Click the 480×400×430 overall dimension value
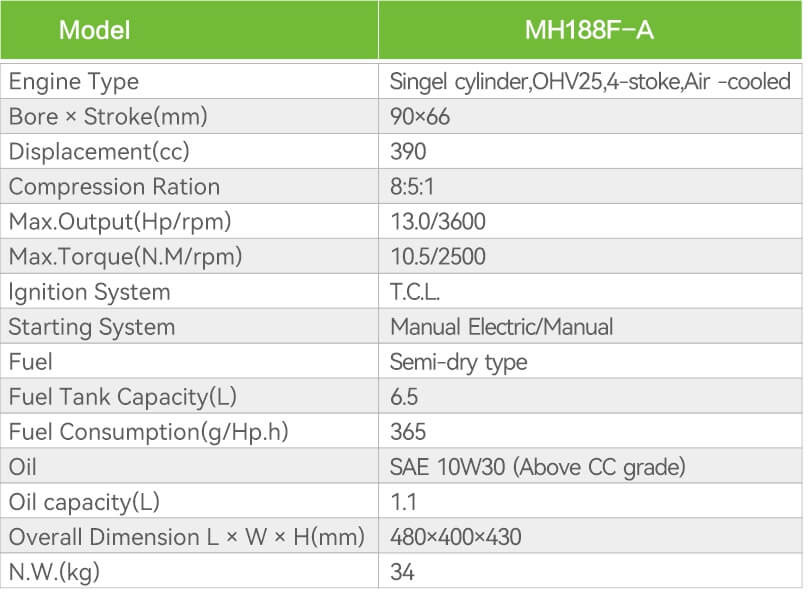 coord(456,537)
